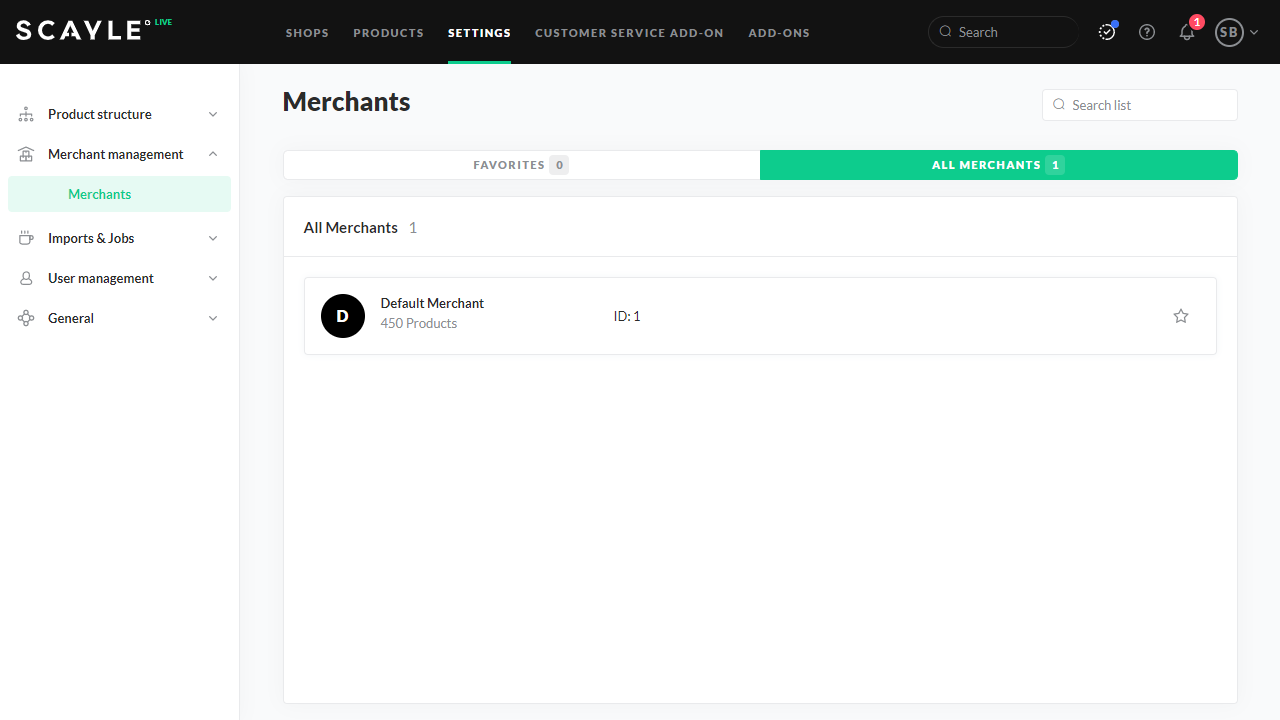Mark Default Merchant as favorite

1181,316
